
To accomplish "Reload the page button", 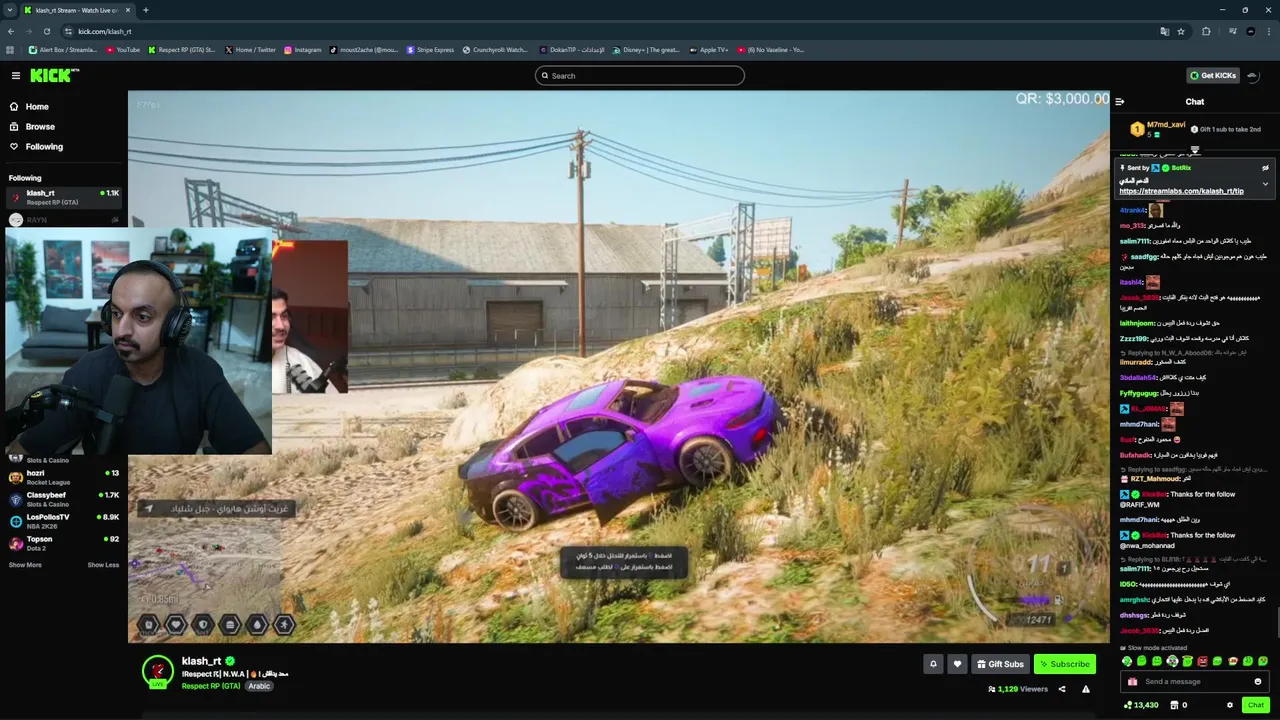I will [47, 31].
